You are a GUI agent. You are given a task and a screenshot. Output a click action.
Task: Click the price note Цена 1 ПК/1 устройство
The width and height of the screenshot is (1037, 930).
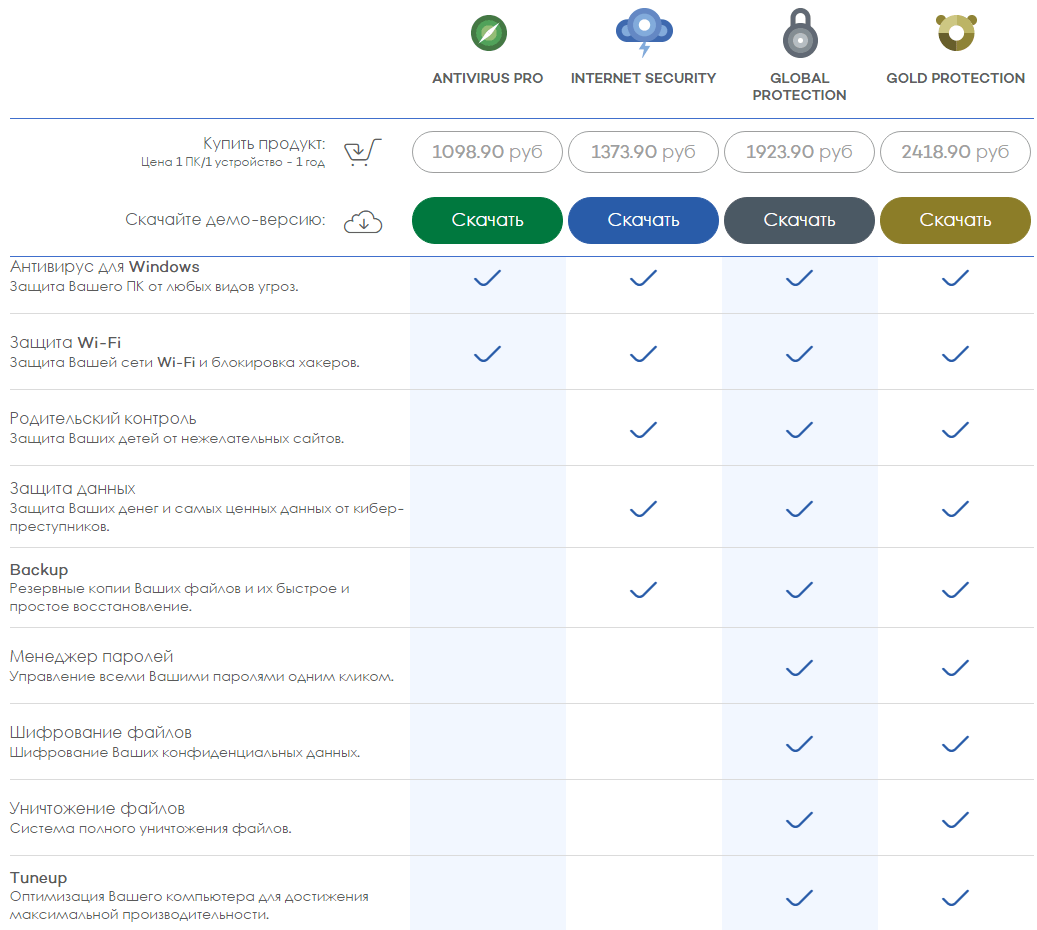point(233,162)
